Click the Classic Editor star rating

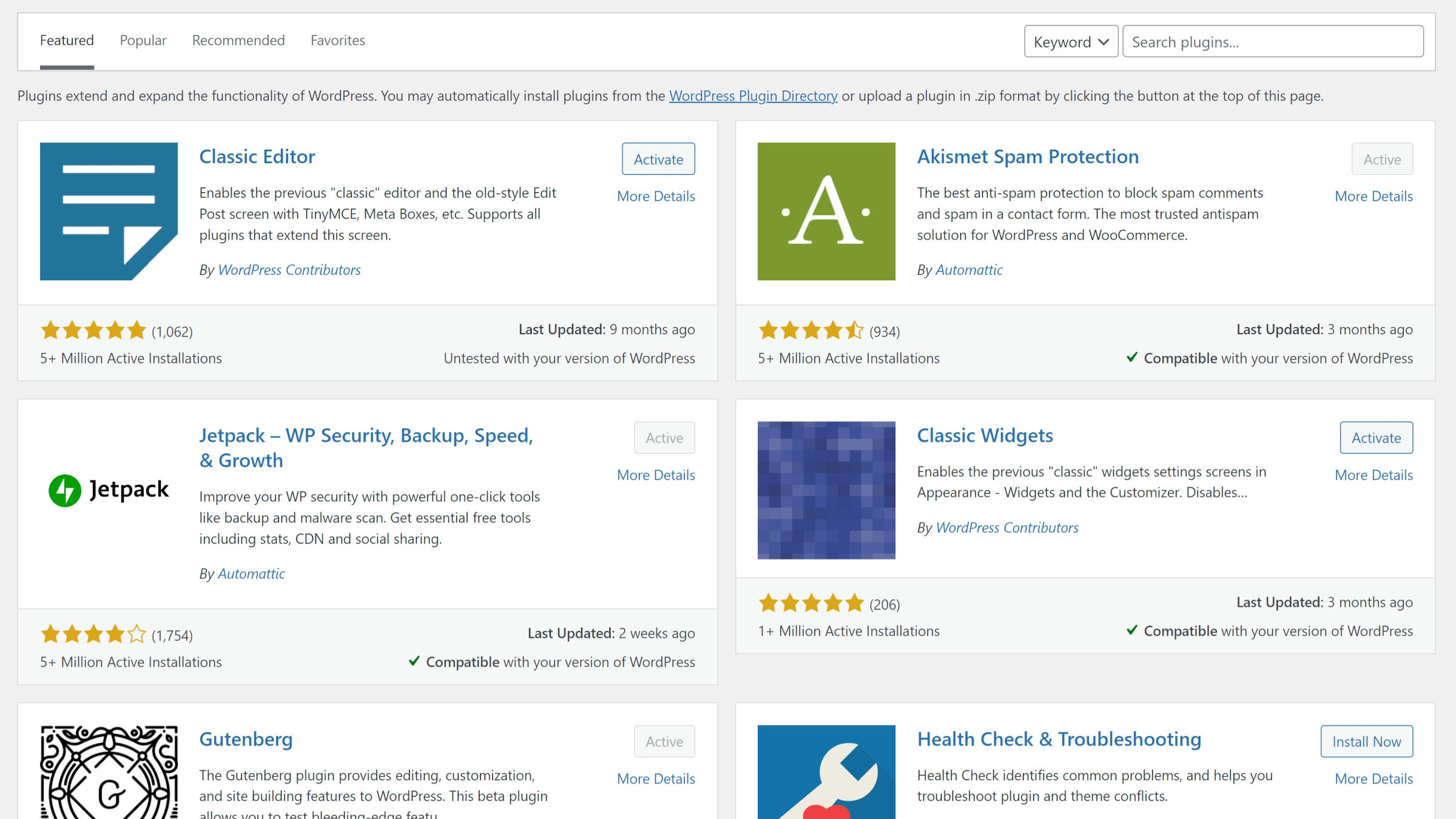pyautogui.click(x=93, y=331)
